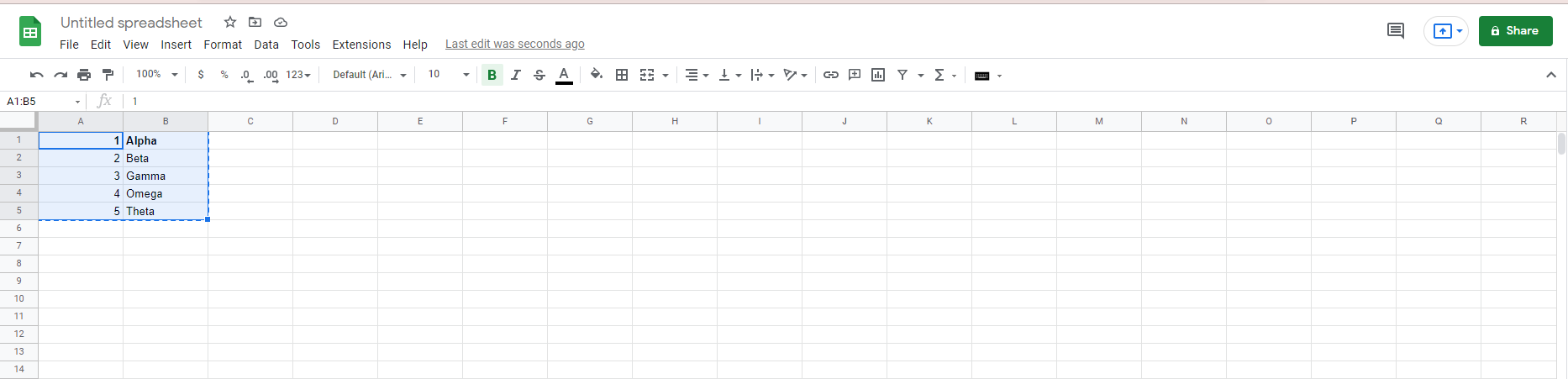Open the Extensions menu

pos(361,45)
